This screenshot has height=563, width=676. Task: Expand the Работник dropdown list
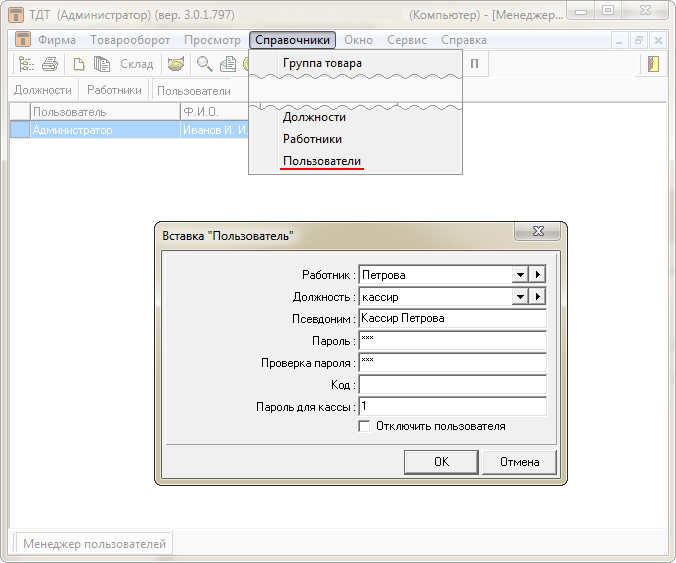[x=519, y=275]
